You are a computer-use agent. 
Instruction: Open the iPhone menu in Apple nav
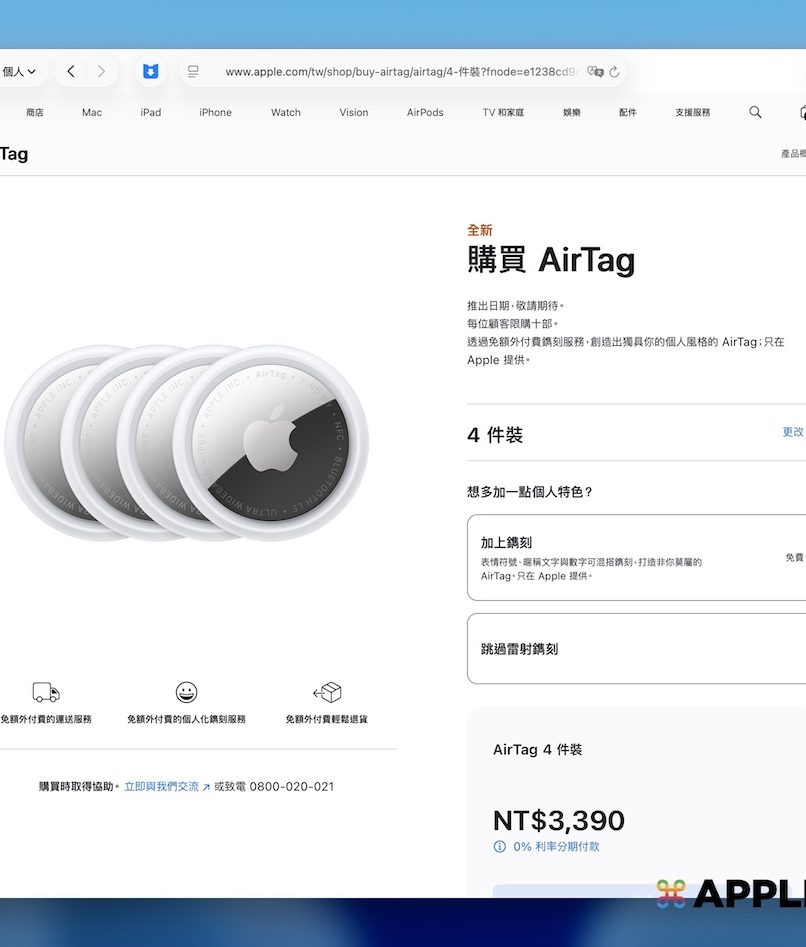215,113
